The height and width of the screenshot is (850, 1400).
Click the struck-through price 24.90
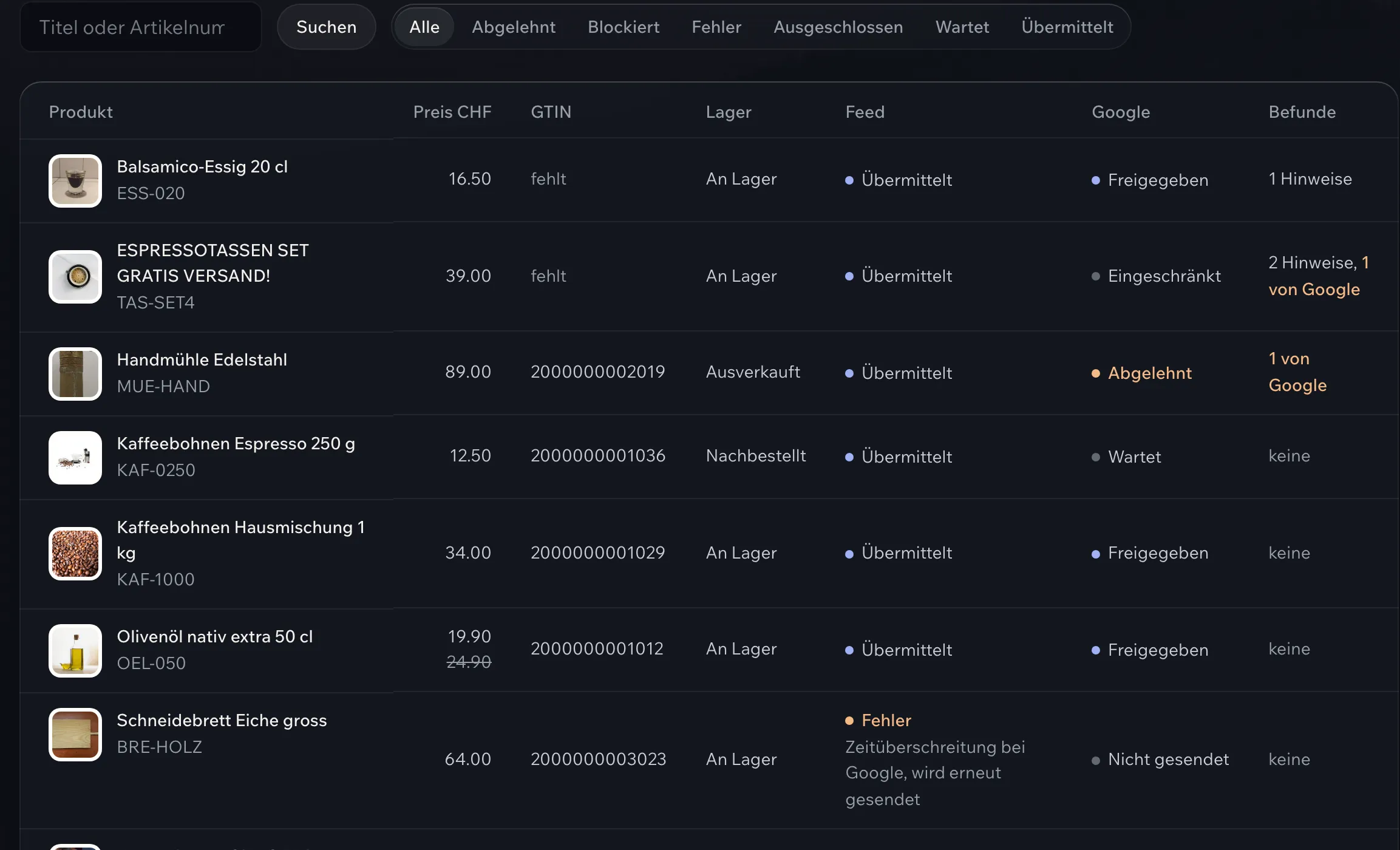coord(469,662)
